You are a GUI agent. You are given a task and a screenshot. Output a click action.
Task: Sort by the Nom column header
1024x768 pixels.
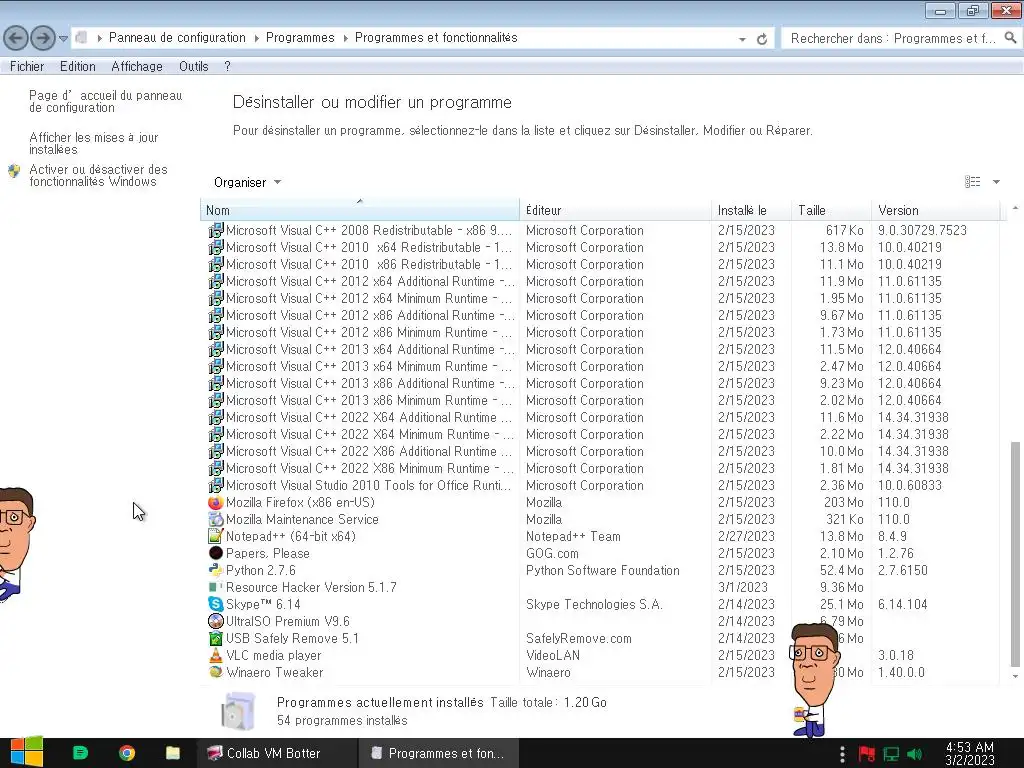point(360,210)
